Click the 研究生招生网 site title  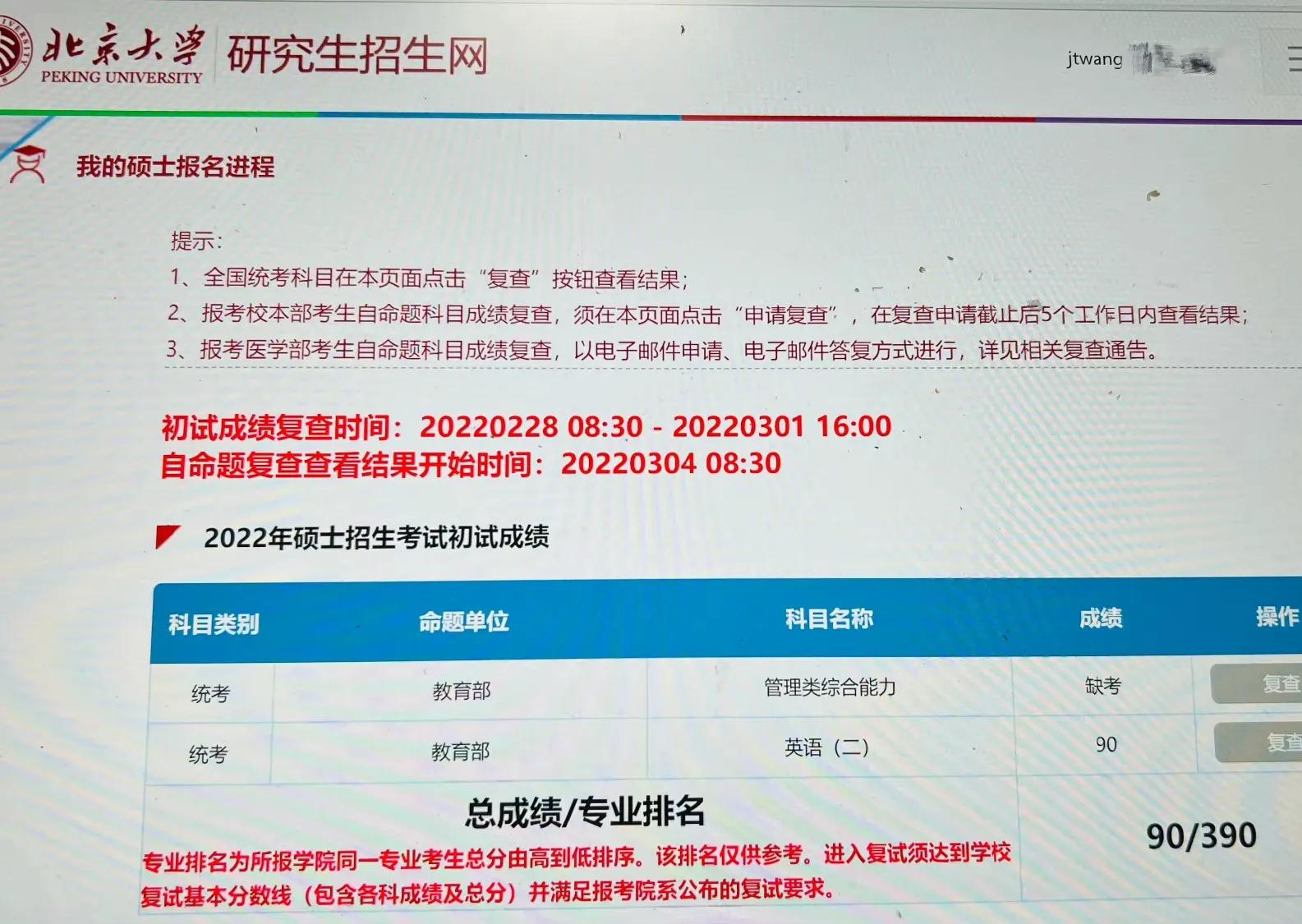click(357, 56)
